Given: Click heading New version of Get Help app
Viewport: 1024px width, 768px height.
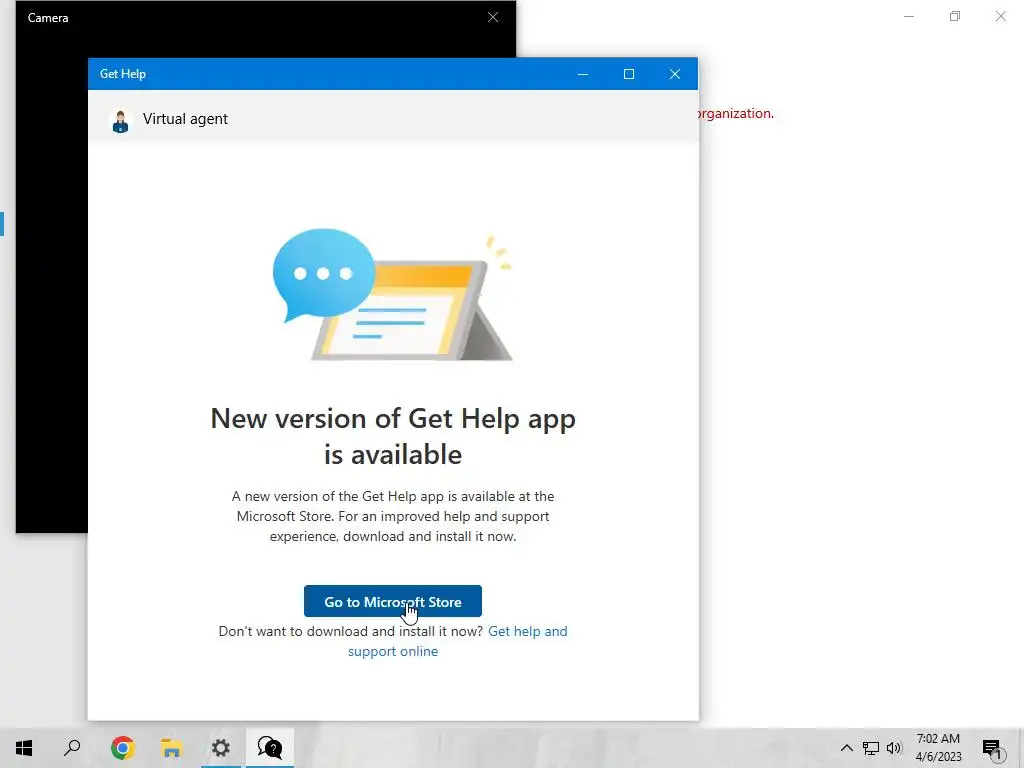Looking at the screenshot, I should [392, 436].
